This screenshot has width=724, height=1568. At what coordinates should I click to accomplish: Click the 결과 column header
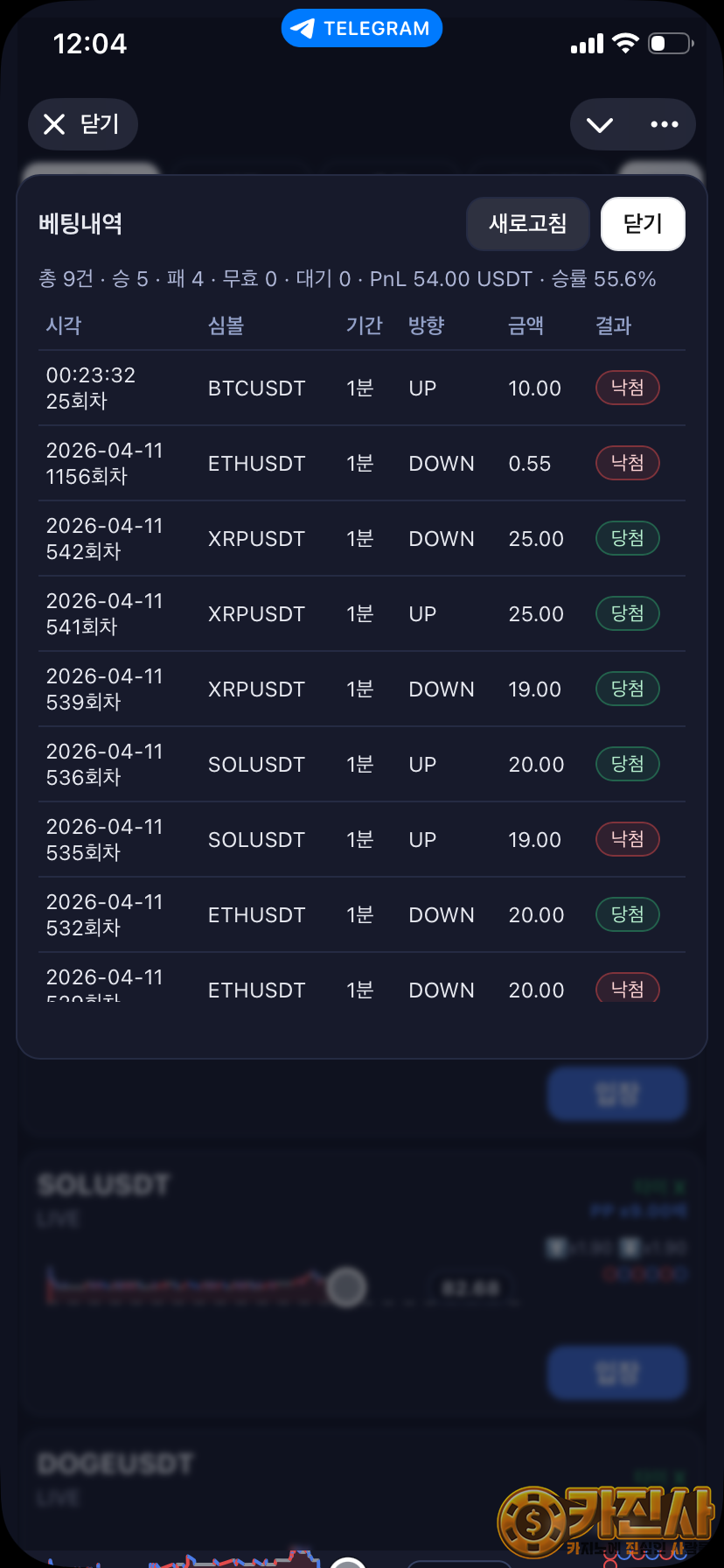point(613,325)
